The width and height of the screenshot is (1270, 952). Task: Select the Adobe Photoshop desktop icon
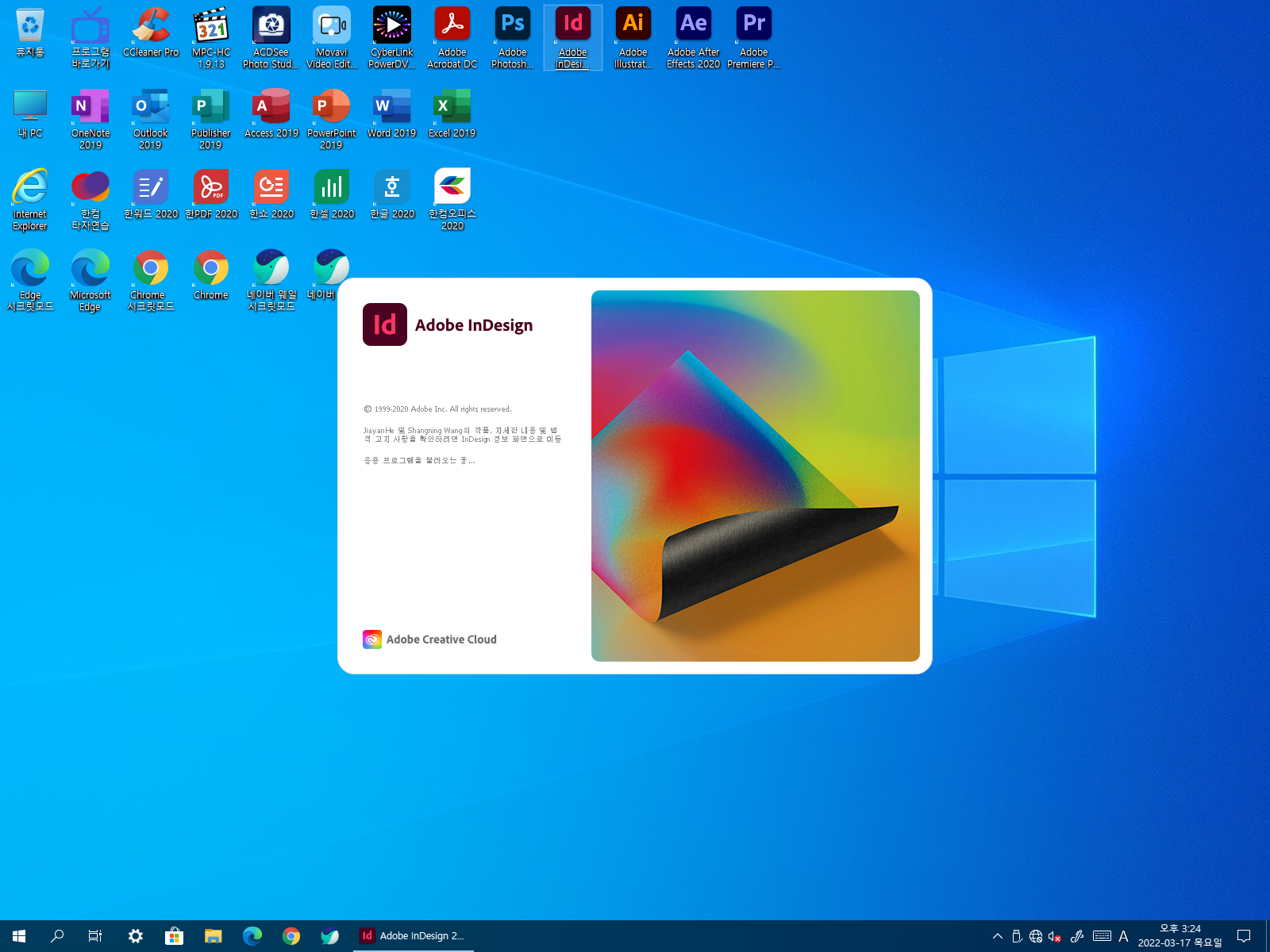point(513,38)
